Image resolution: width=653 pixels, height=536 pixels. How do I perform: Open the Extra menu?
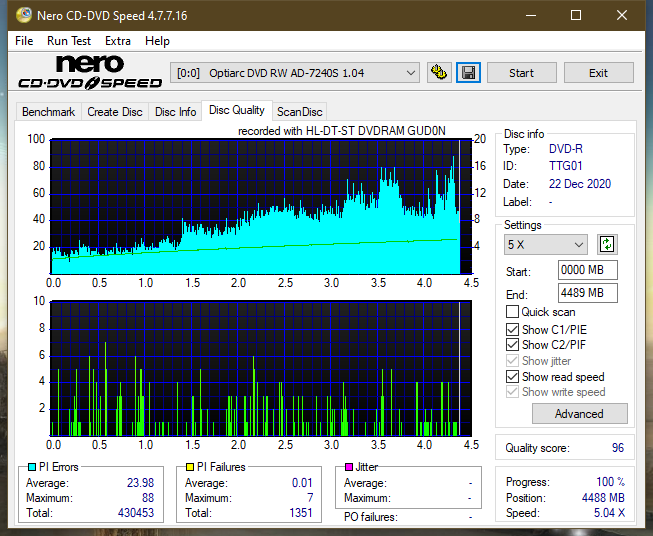tap(118, 41)
